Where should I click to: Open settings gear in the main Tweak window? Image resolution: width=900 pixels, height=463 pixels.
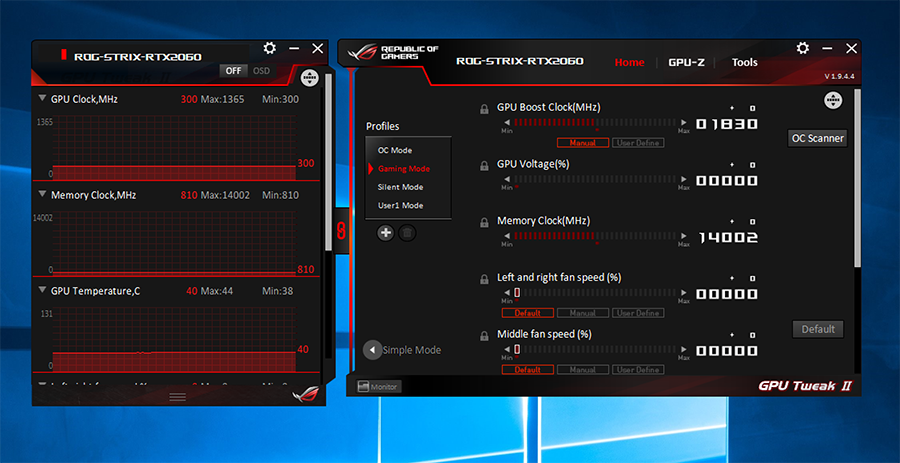803,48
